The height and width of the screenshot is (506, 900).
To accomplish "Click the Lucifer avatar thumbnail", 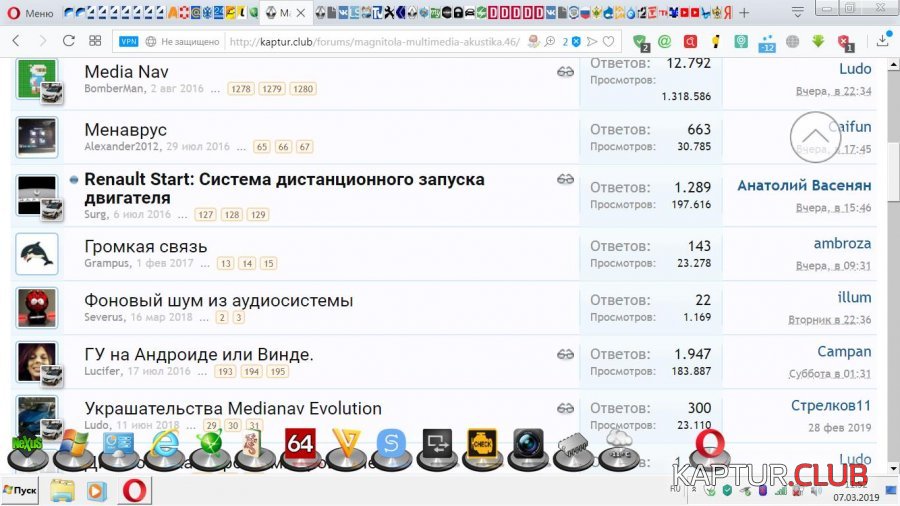I will click(37, 362).
